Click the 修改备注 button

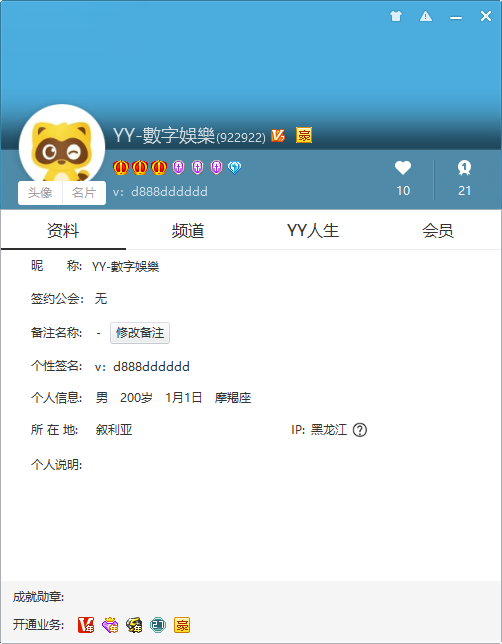coord(140,333)
